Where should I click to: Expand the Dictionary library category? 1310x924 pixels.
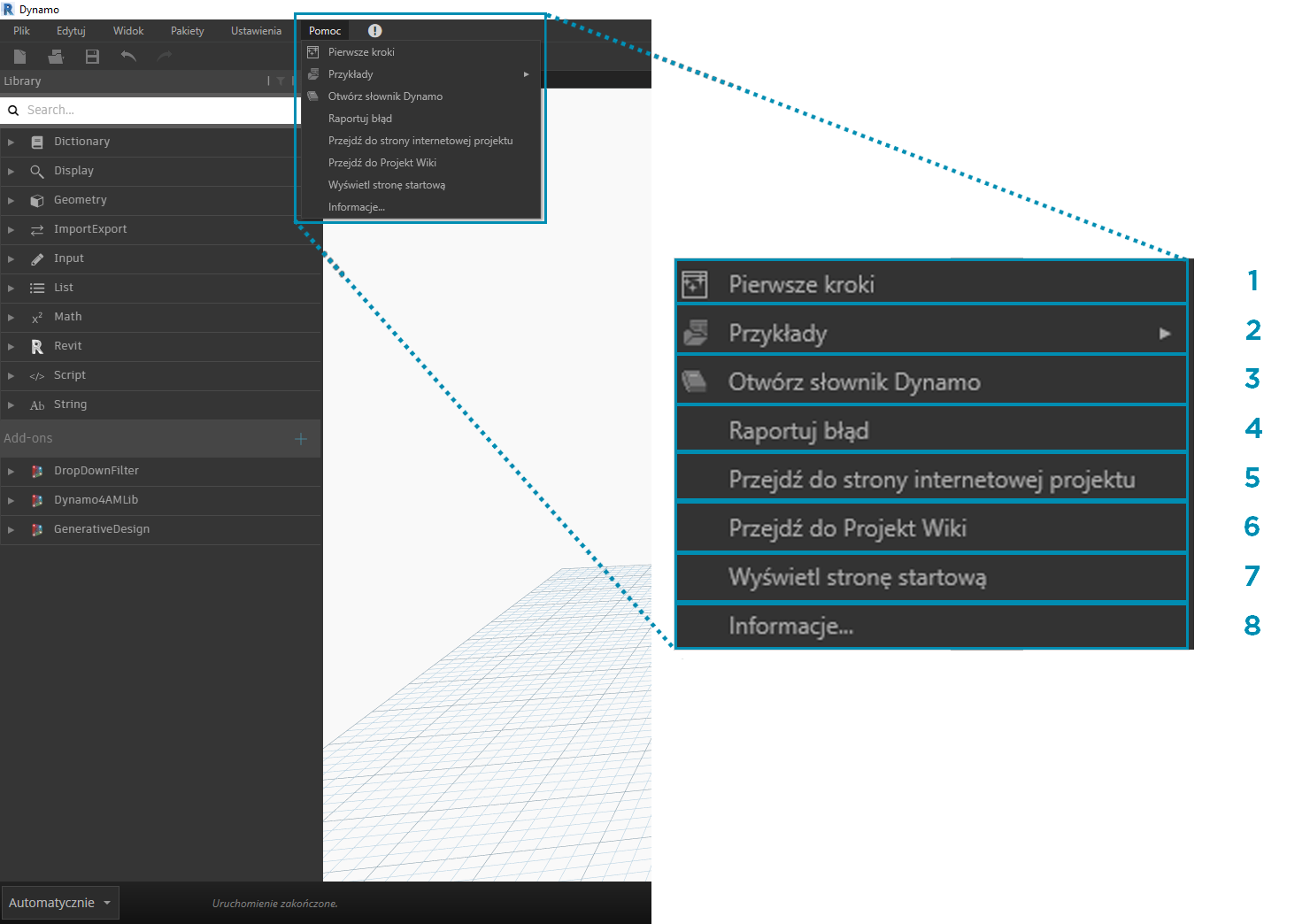[x=11, y=142]
